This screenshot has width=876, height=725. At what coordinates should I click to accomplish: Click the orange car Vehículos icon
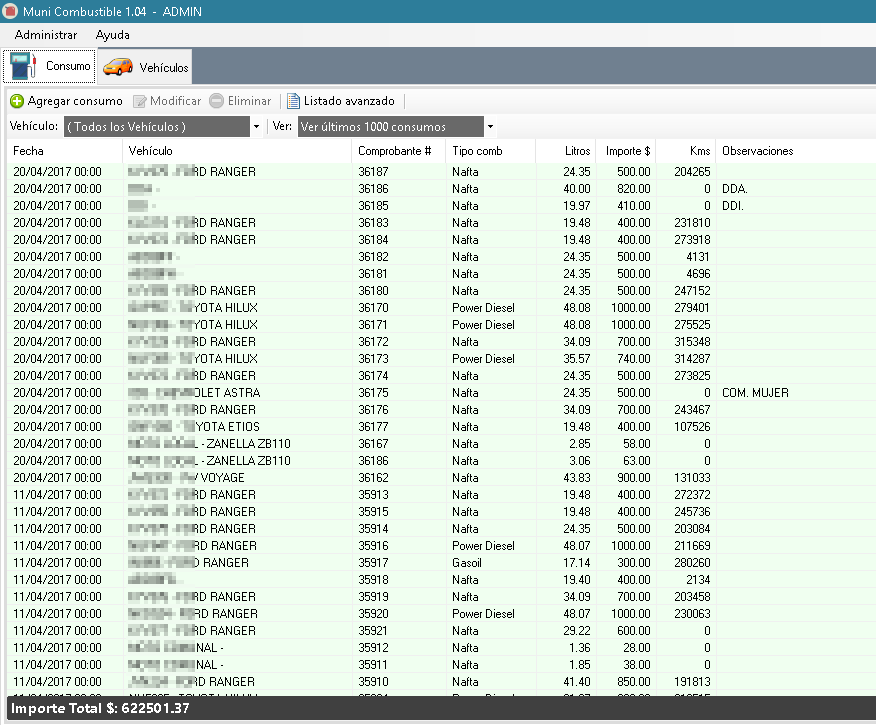point(118,67)
